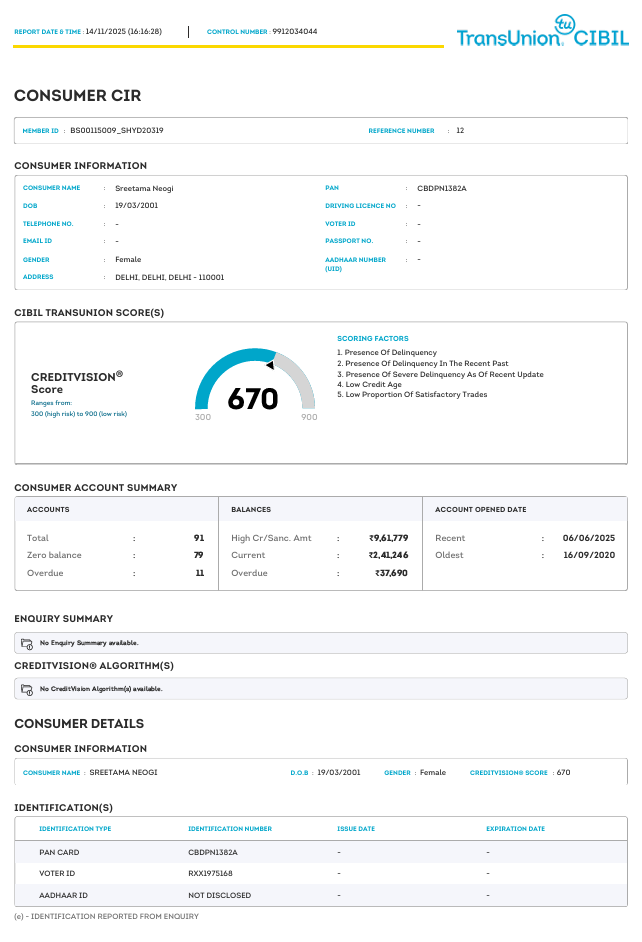The width and height of the screenshot is (642, 942).
Task: Select the Identification Type column header
Action: point(75,829)
